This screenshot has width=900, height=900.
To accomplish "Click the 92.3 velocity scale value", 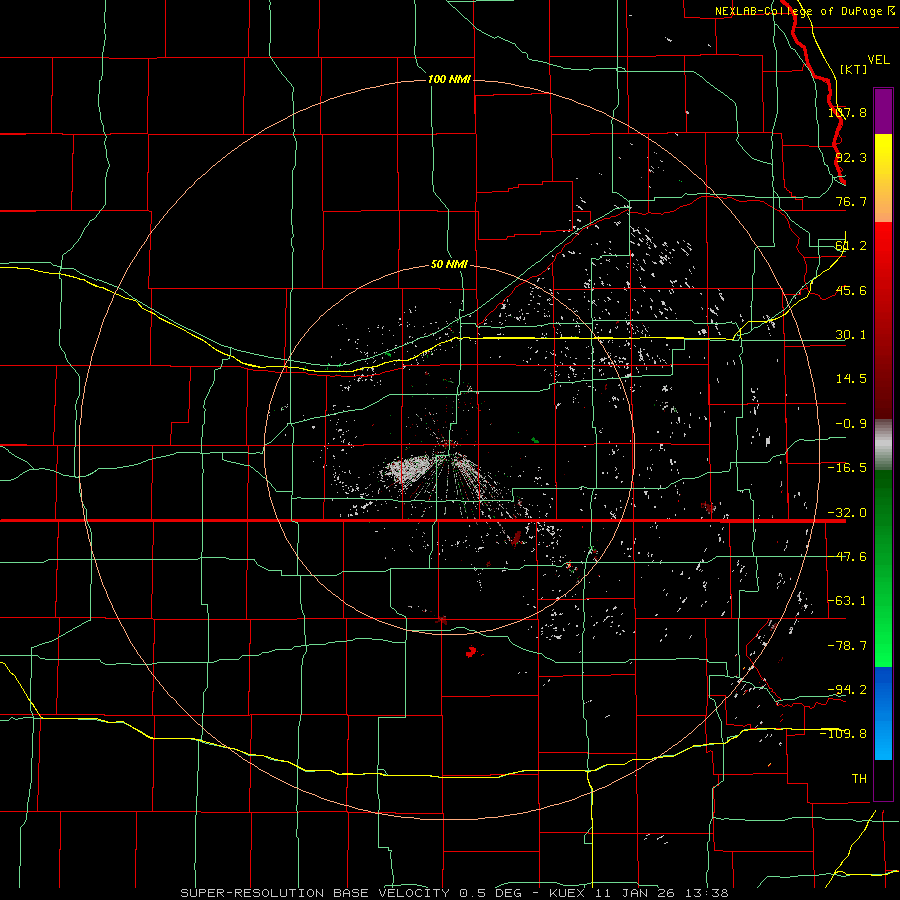I will pos(851,157).
